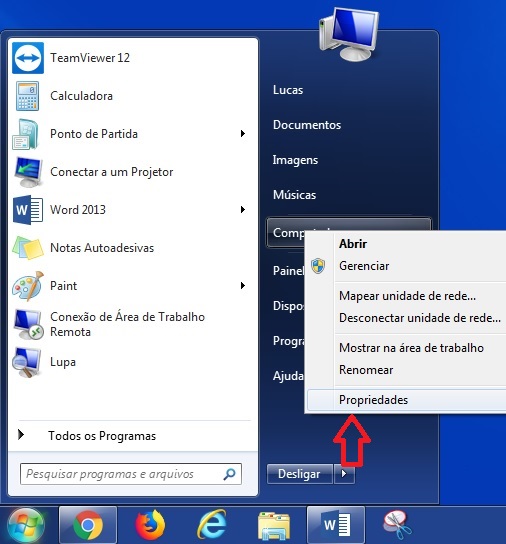This screenshot has width=506, height=544.
Task: Launch the Calculadora icon
Action: point(27,96)
